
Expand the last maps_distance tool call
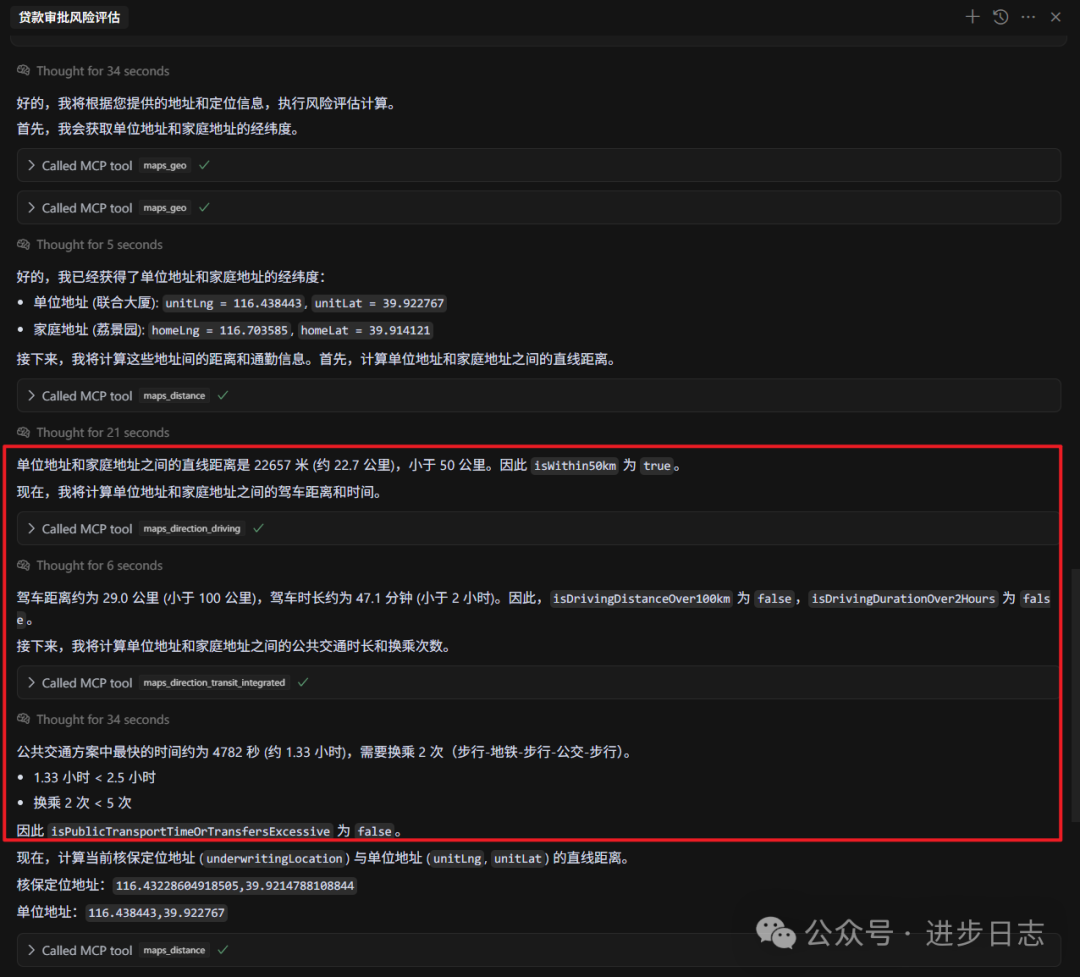[539, 950]
